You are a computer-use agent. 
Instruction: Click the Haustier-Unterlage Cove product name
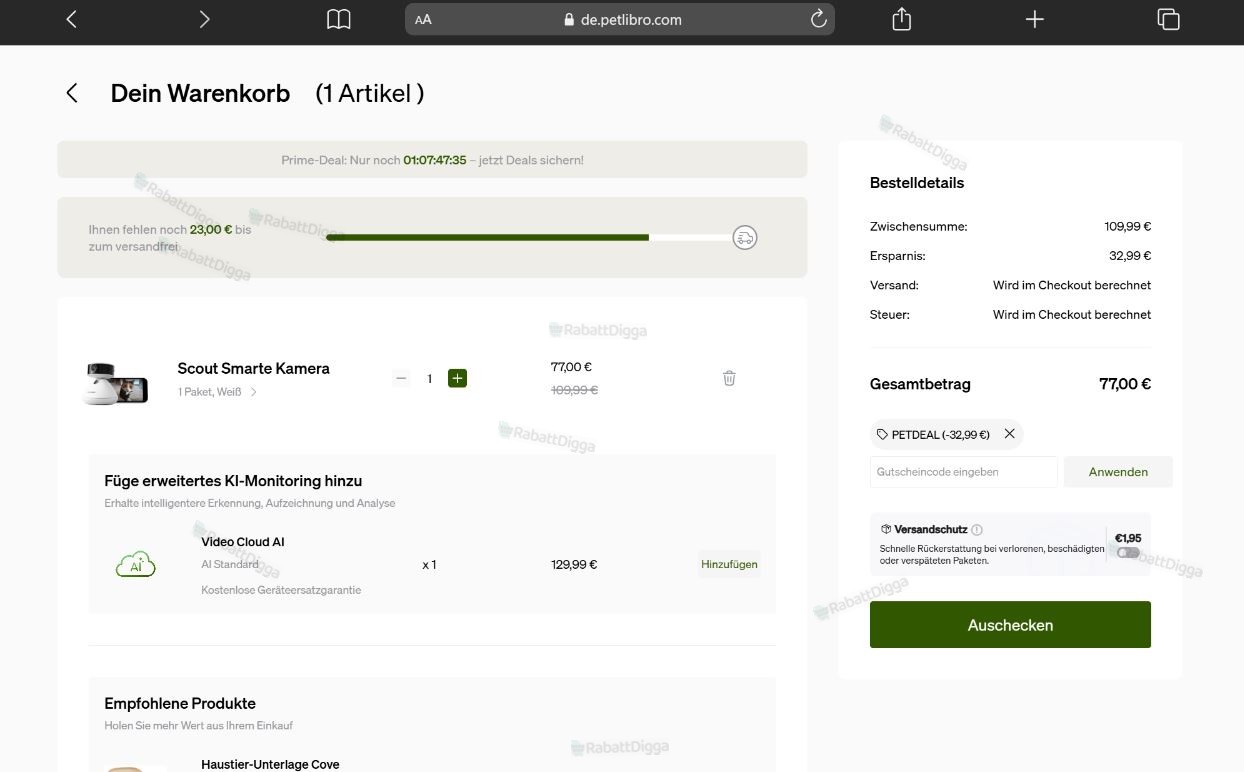point(270,764)
